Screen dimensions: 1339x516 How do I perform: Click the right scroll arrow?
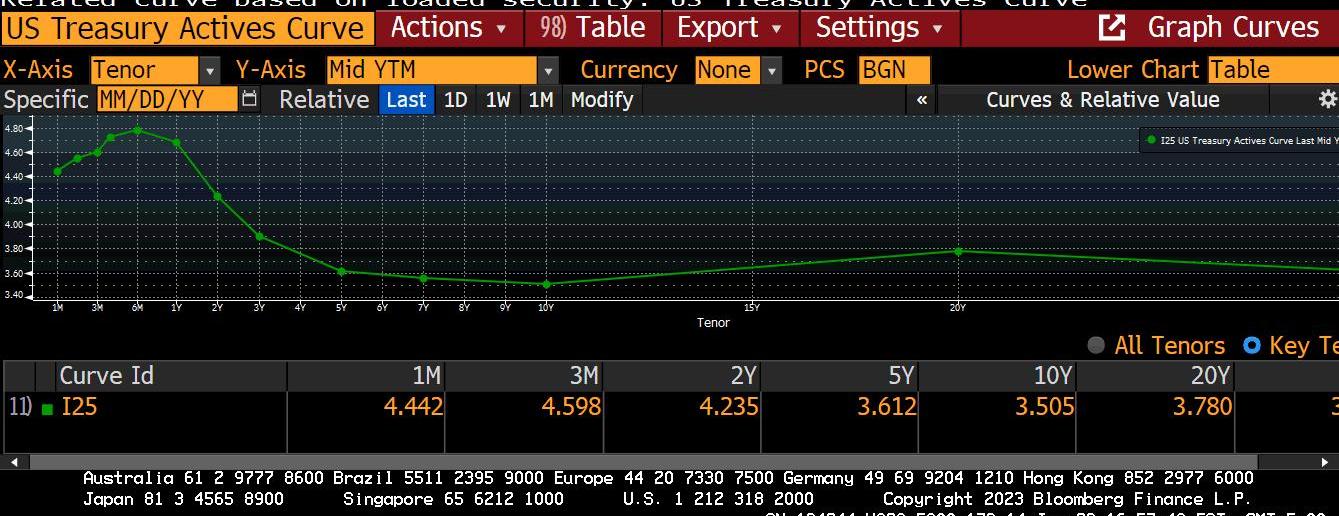click(x=1326, y=462)
